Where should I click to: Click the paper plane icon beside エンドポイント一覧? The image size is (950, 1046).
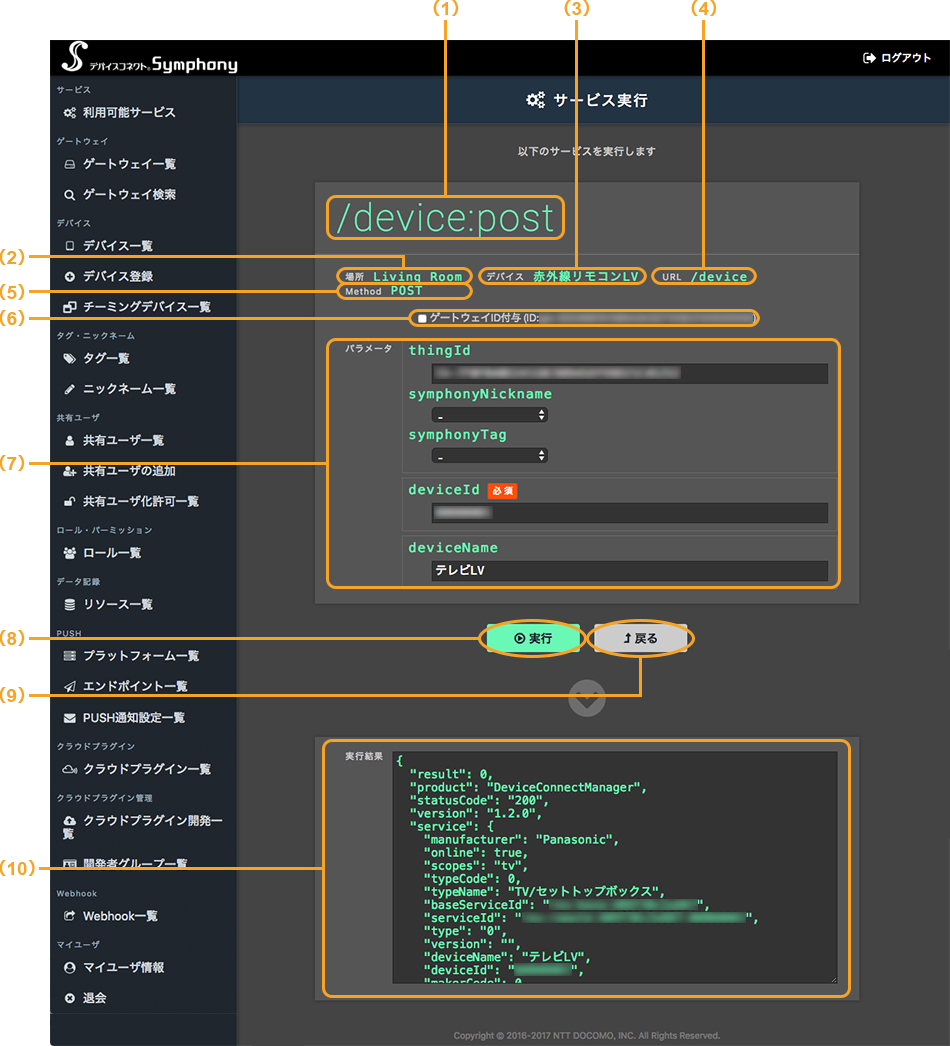point(69,686)
